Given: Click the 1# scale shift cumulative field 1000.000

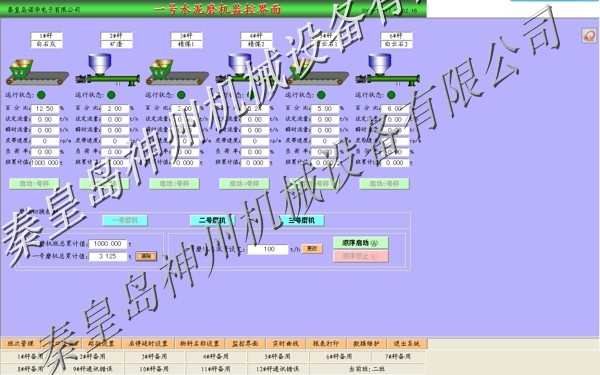Looking at the screenshot, I should [x=45, y=163].
